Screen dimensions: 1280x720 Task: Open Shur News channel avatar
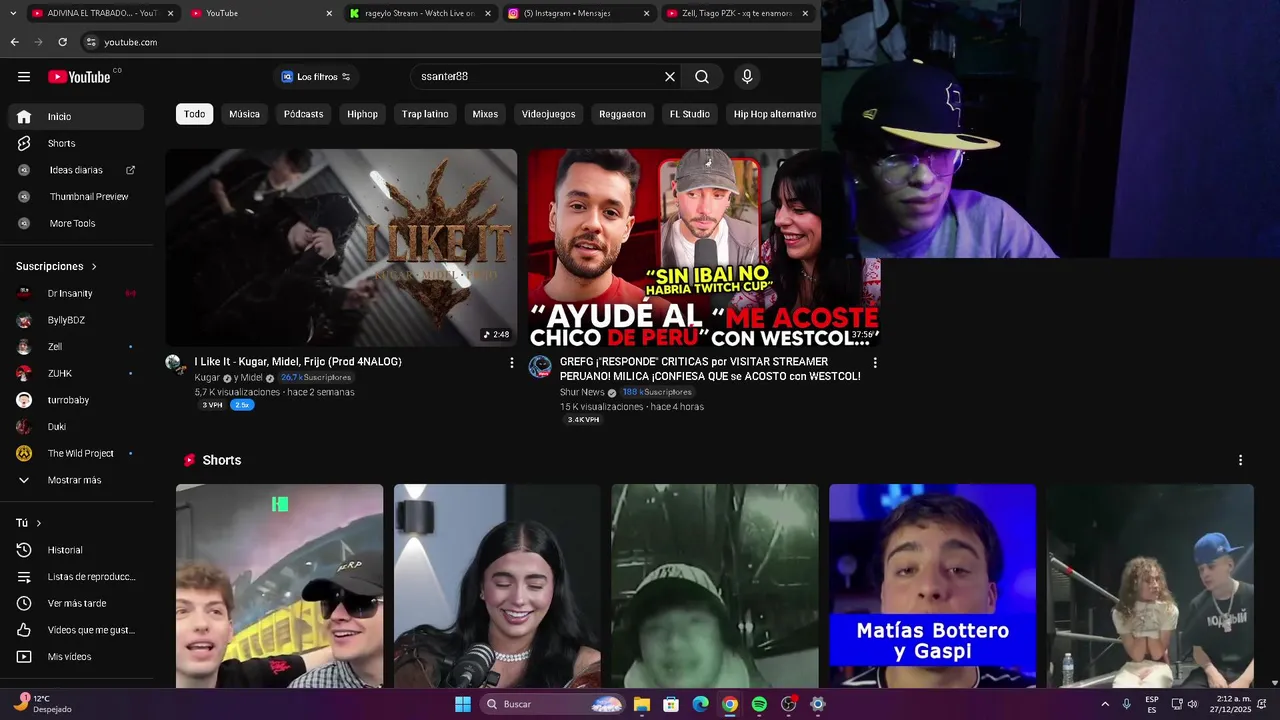click(540, 367)
